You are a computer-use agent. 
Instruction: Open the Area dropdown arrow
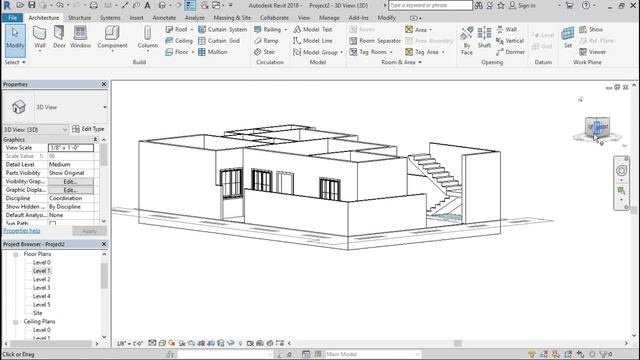coord(430,30)
